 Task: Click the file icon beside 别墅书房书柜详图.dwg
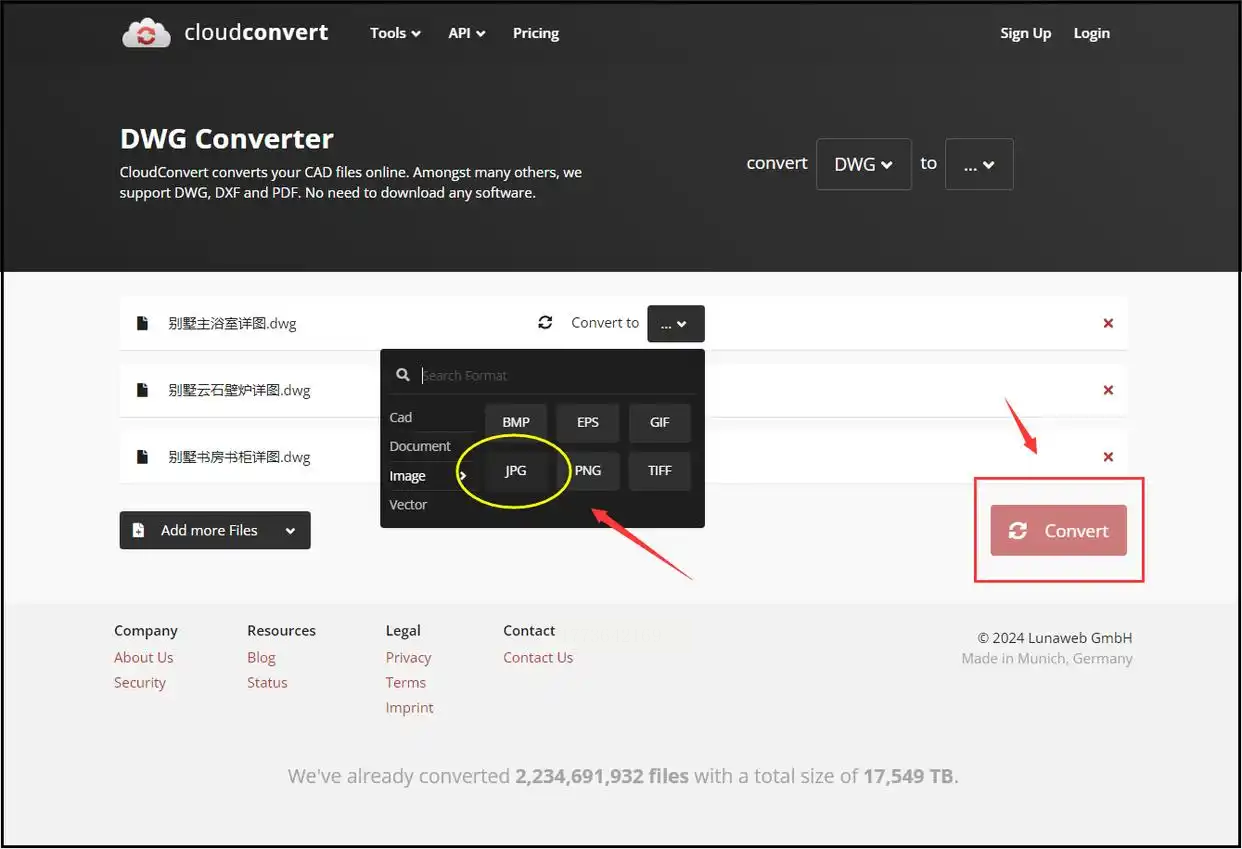click(143, 457)
